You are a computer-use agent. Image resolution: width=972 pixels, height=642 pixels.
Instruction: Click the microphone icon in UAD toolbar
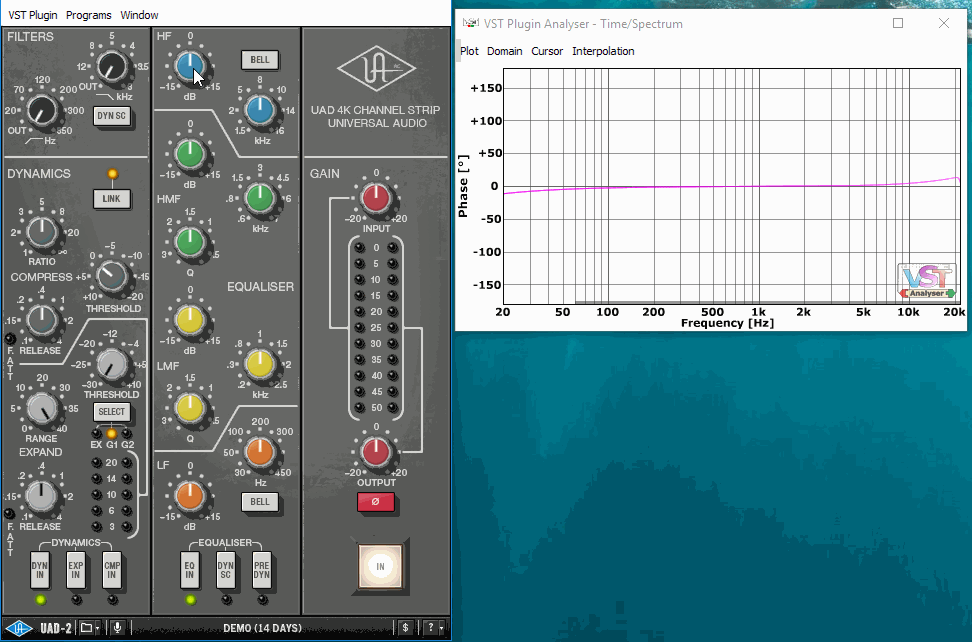point(117,628)
